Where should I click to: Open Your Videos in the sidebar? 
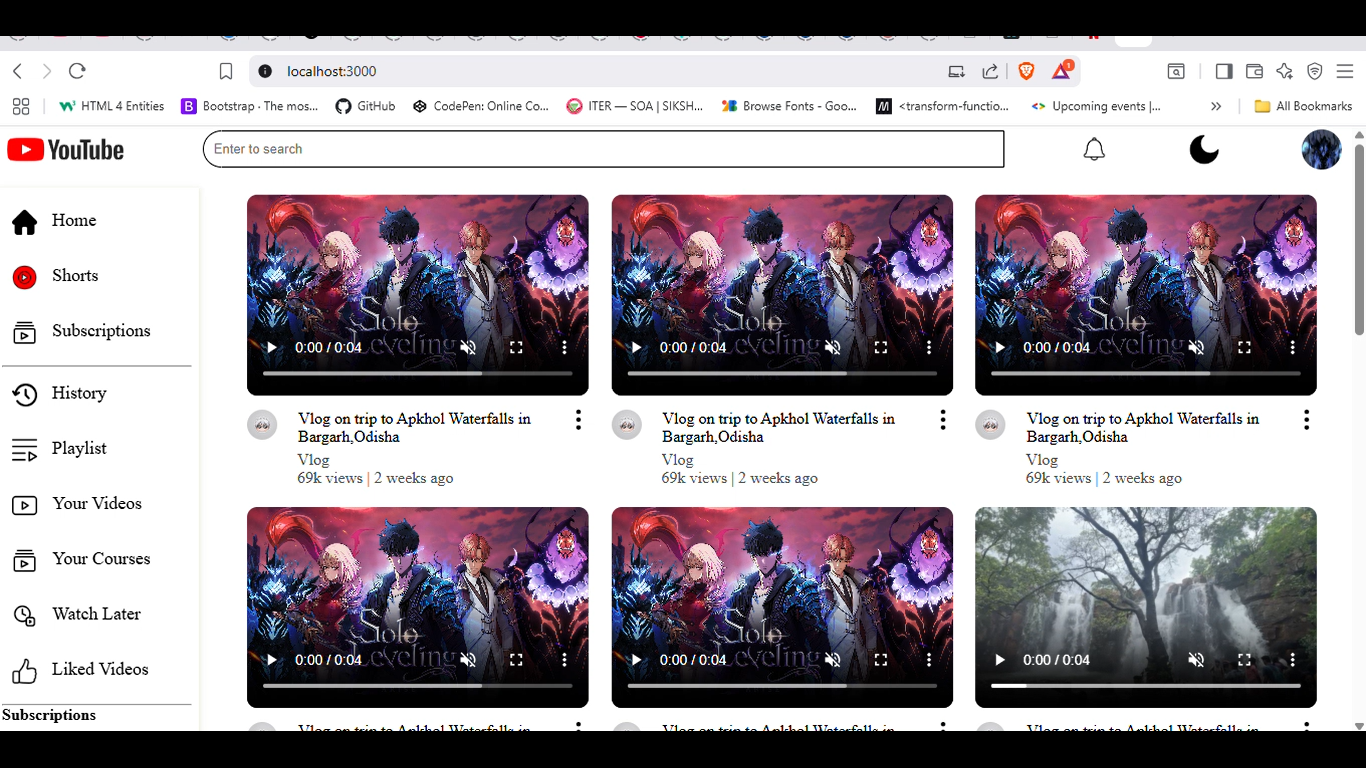[77, 504]
